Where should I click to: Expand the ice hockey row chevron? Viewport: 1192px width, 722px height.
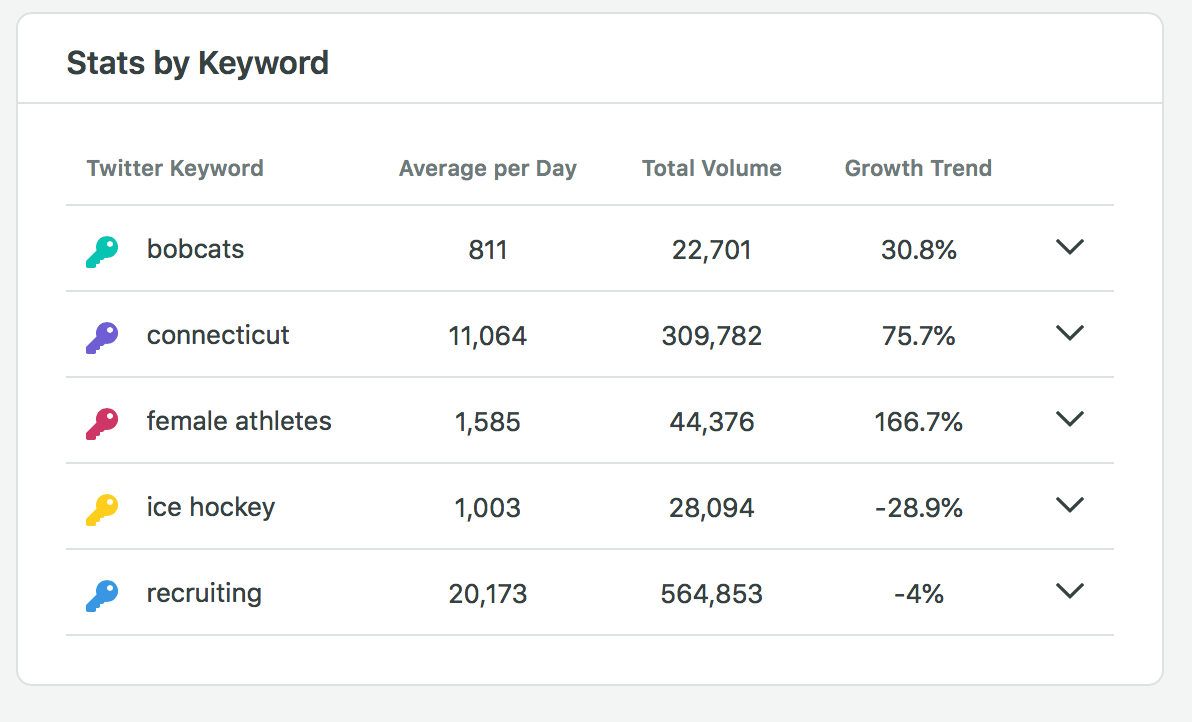[1070, 506]
